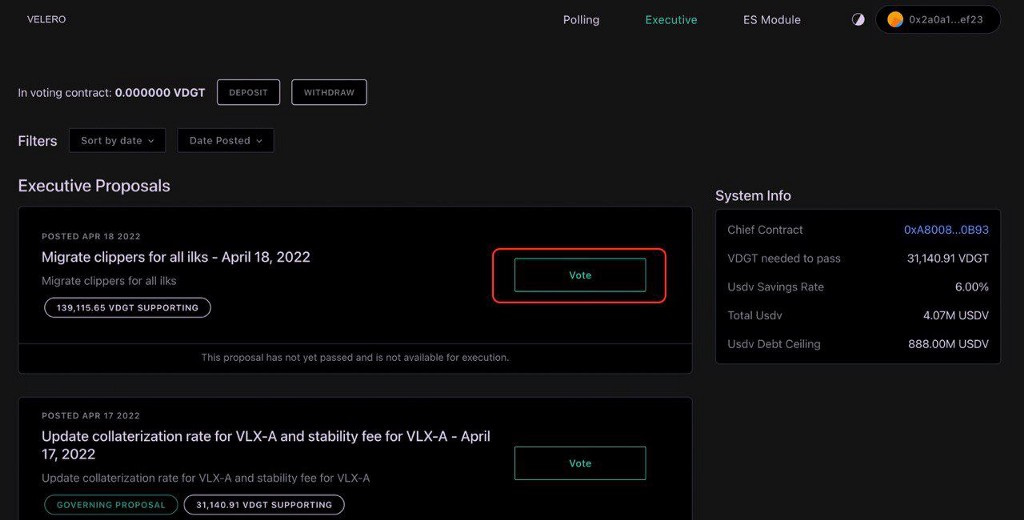
Task: Click the 139,115.65 VDGT Supporting badge
Action: pyautogui.click(x=127, y=308)
